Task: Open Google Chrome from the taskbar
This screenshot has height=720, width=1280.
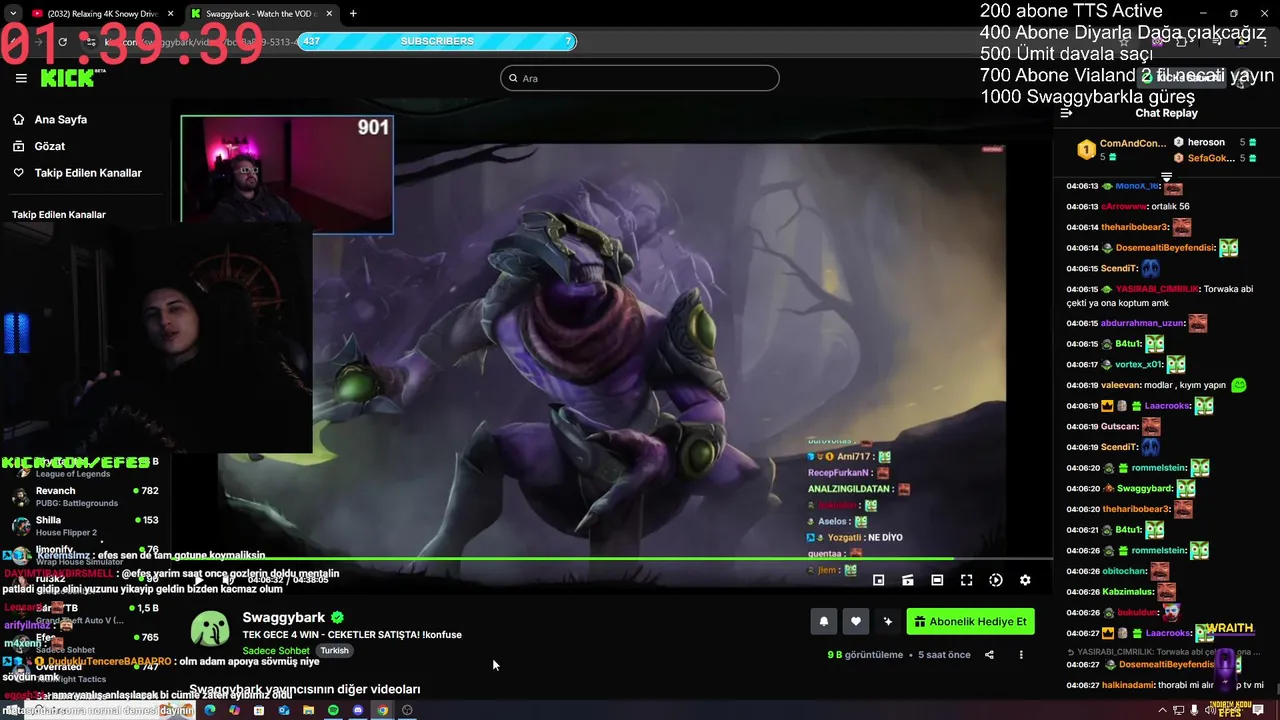Action: pyautogui.click(x=382, y=710)
